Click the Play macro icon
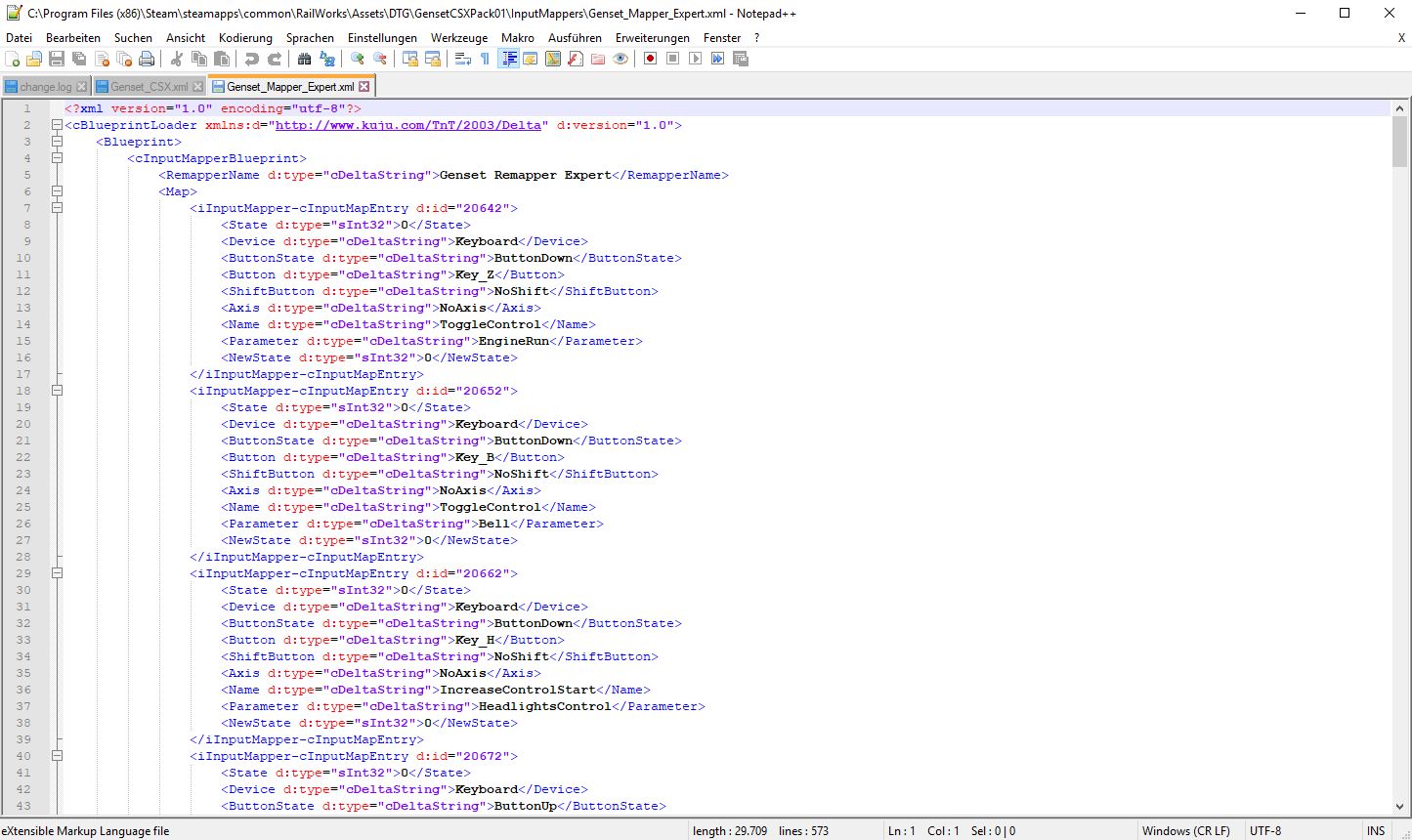 click(x=695, y=60)
